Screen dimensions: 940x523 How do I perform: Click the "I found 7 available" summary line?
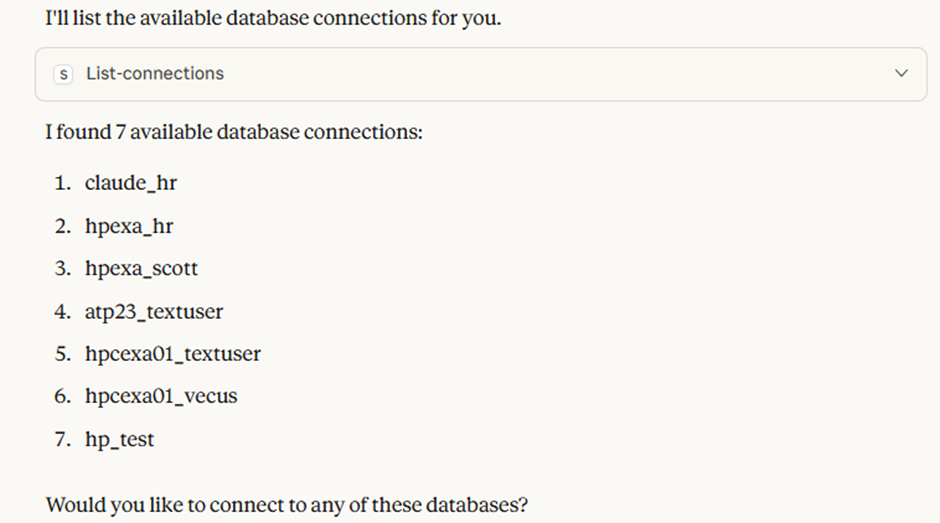[x=234, y=131]
